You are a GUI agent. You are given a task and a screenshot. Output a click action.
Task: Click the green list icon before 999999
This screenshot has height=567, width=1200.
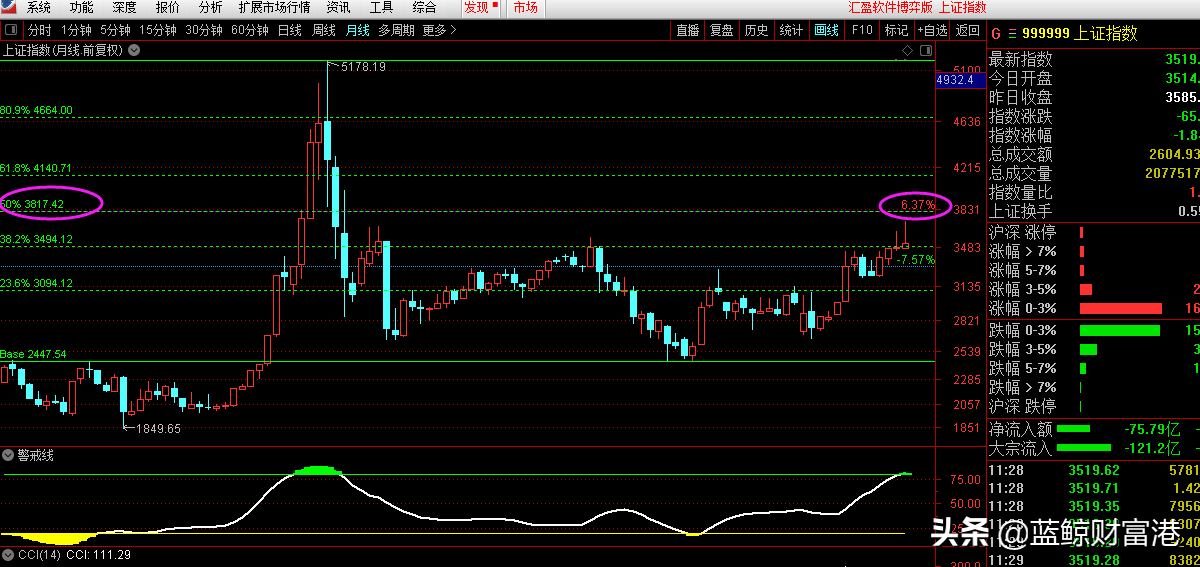(1011, 33)
